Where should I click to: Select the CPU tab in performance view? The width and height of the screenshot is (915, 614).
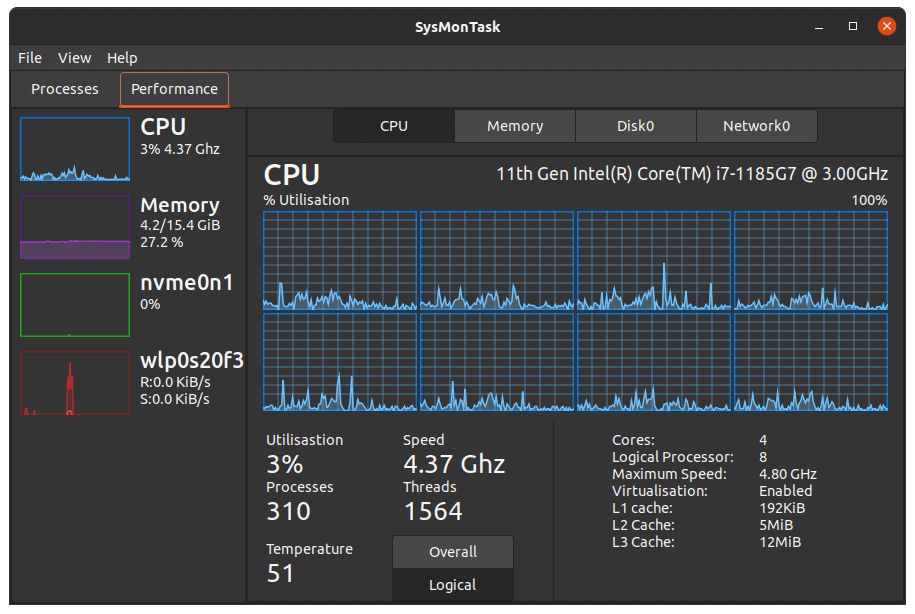click(x=393, y=126)
